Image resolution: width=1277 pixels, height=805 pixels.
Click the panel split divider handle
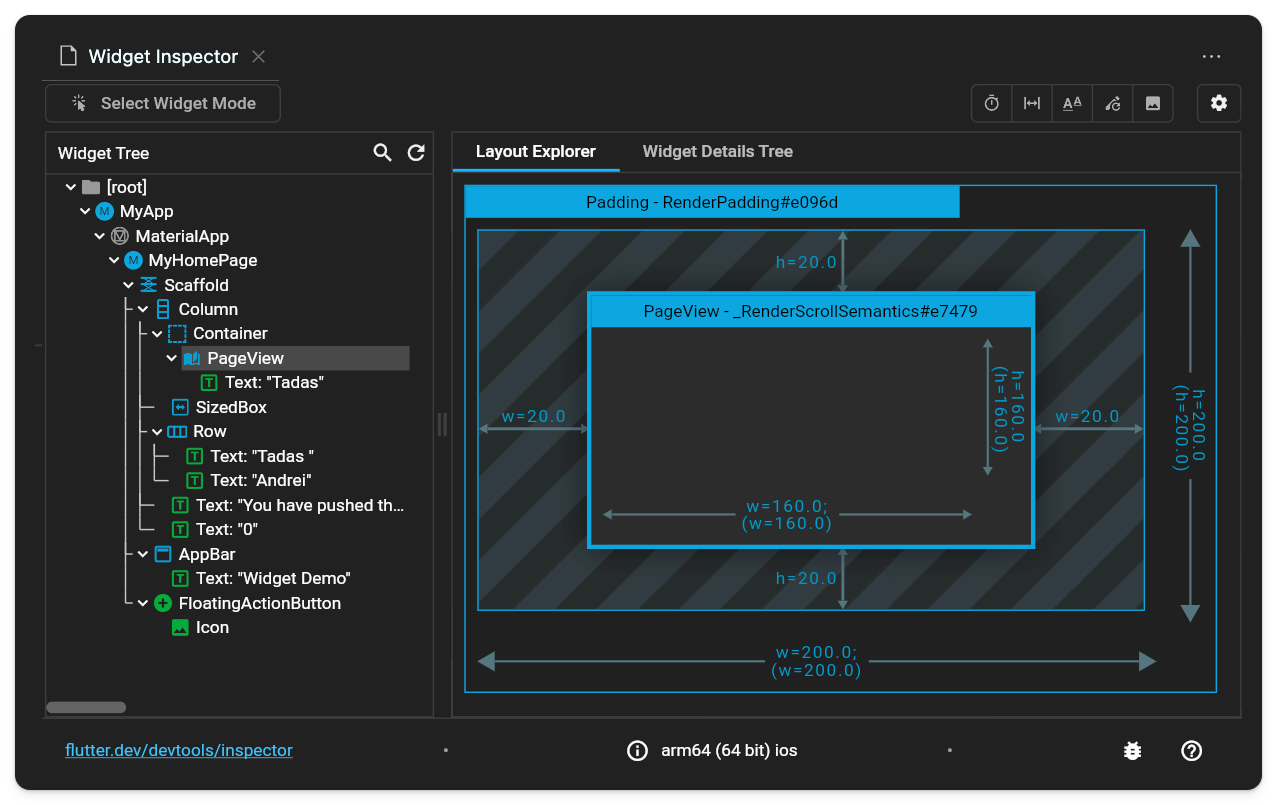[x=442, y=425]
